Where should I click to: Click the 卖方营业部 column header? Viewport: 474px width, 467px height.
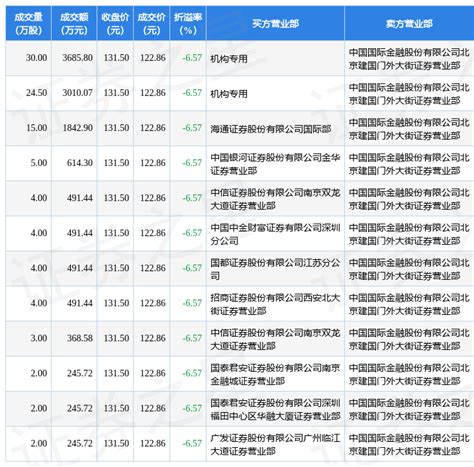point(409,24)
